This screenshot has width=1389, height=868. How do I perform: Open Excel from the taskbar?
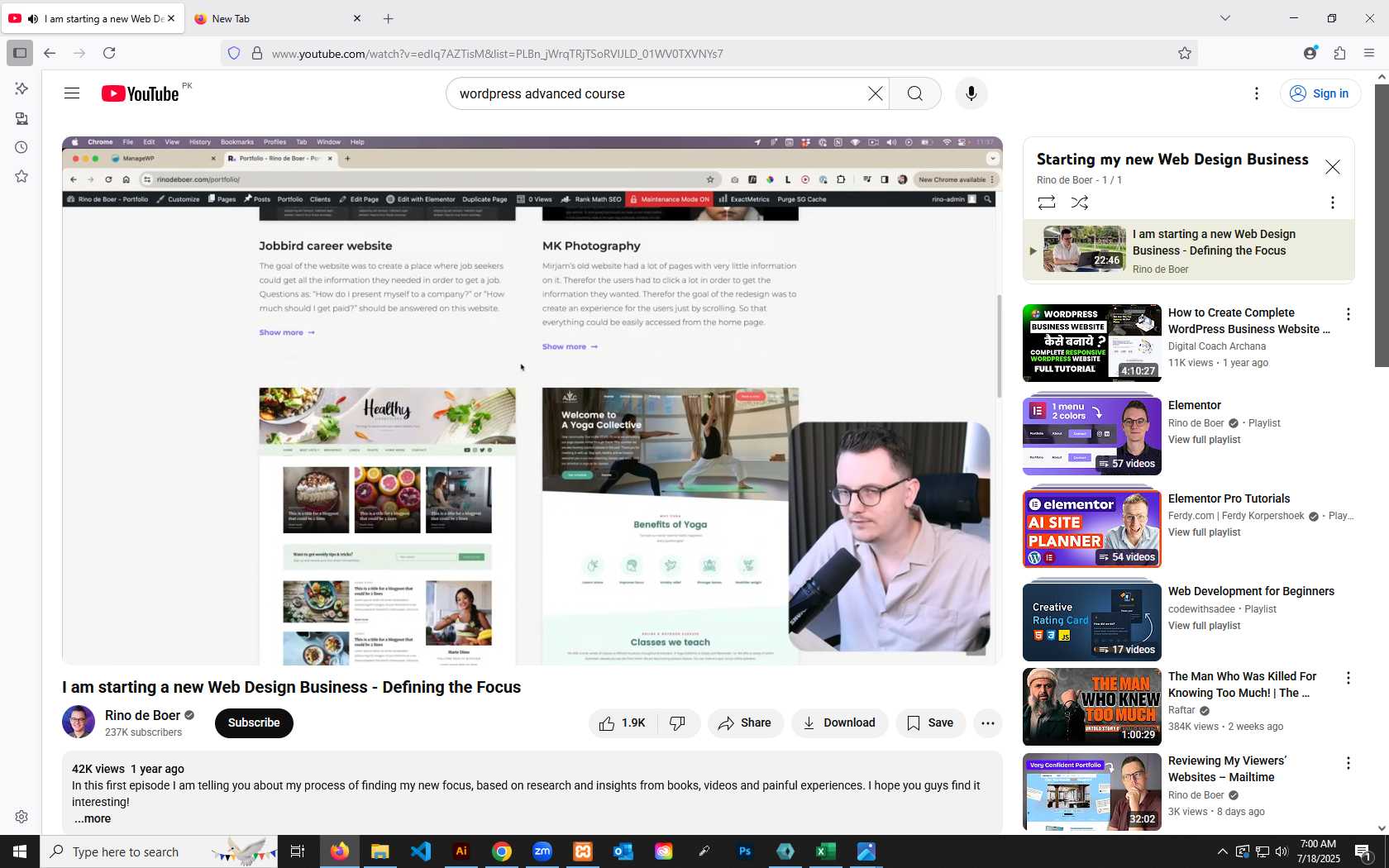(x=826, y=851)
